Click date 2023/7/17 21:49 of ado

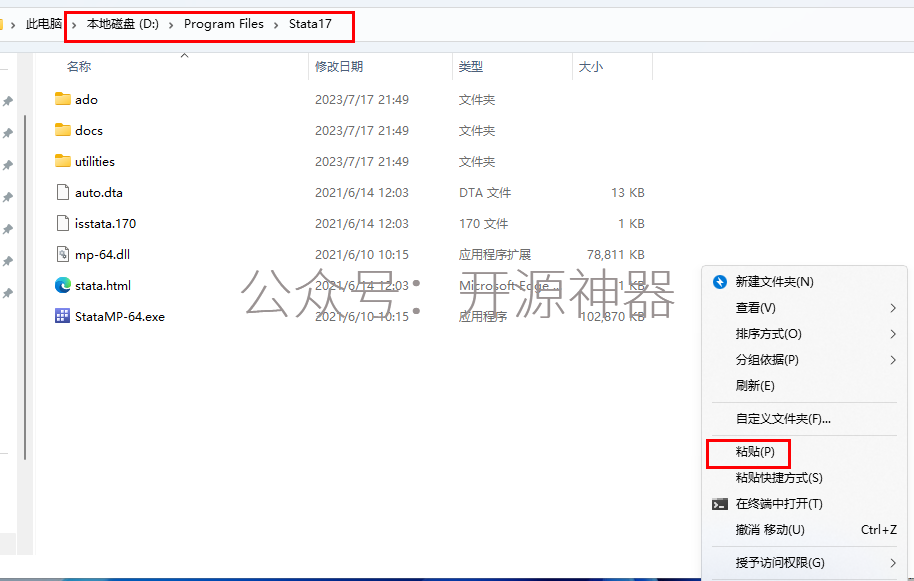(x=362, y=100)
